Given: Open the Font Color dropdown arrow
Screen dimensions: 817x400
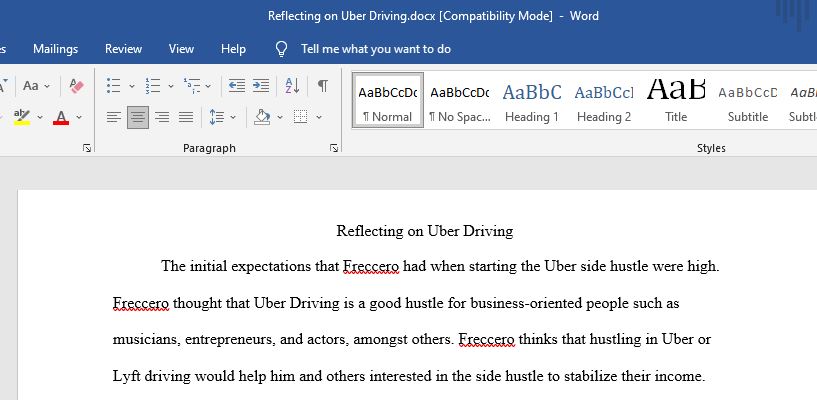Looking at the screenshot, I should tap(79, 118).
